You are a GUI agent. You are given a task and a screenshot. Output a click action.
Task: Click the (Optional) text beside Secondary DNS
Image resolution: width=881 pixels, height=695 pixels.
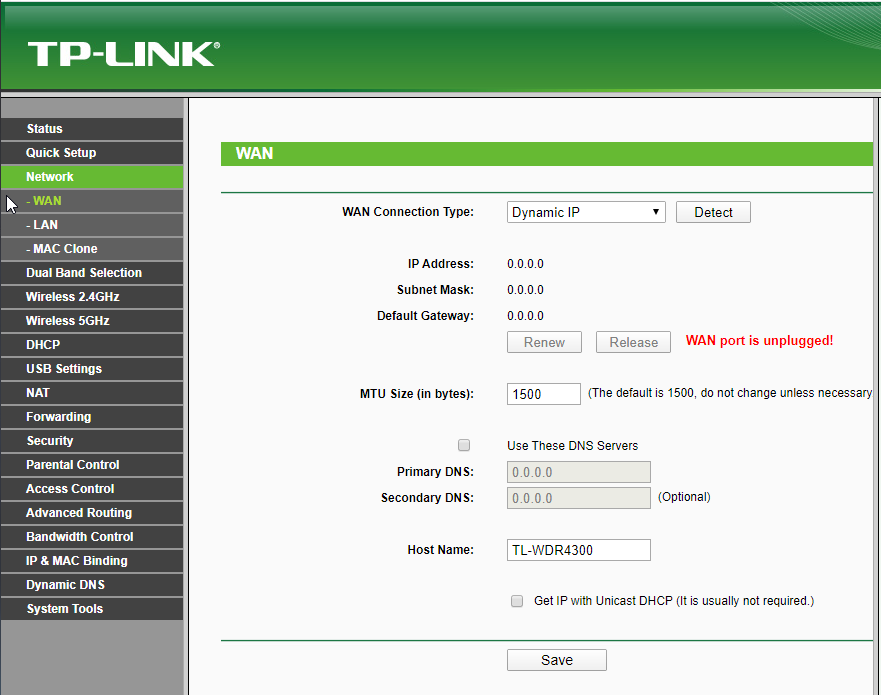684,497
